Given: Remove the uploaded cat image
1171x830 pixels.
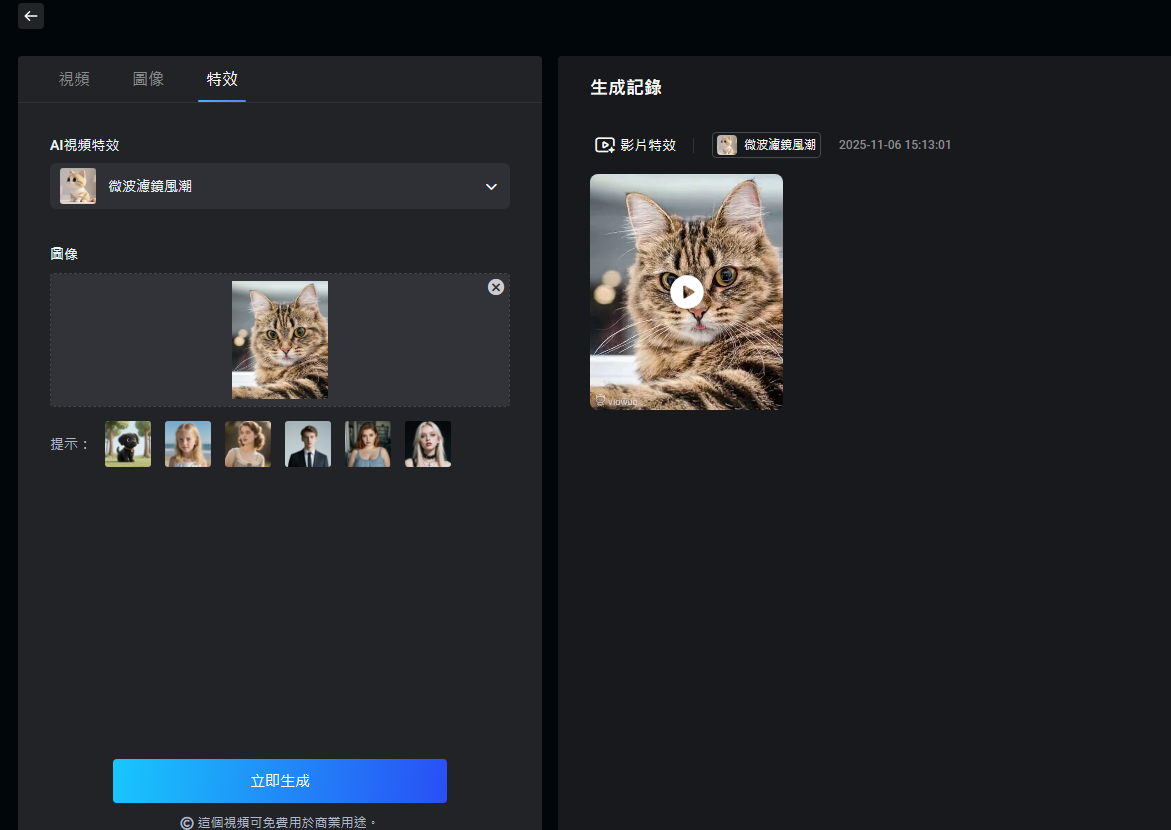Looking at the screenshot, I should click(495, 287).
